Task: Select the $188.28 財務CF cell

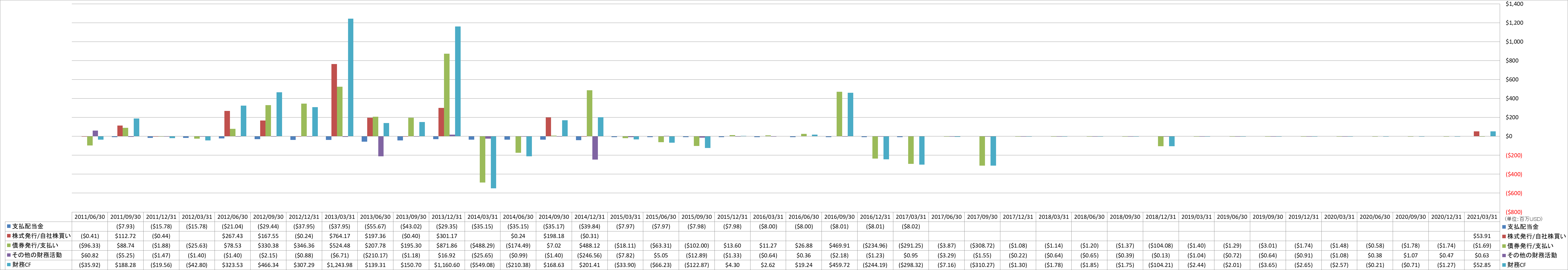Action: (x=126, y=265)
